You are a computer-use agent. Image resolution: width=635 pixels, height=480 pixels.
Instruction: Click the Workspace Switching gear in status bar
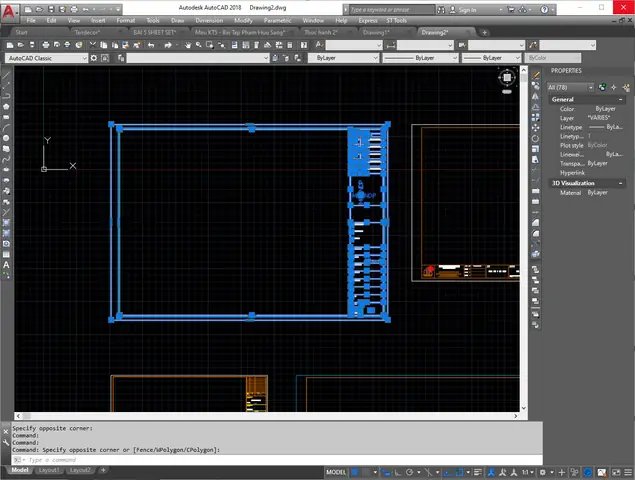tap(543, 472)
